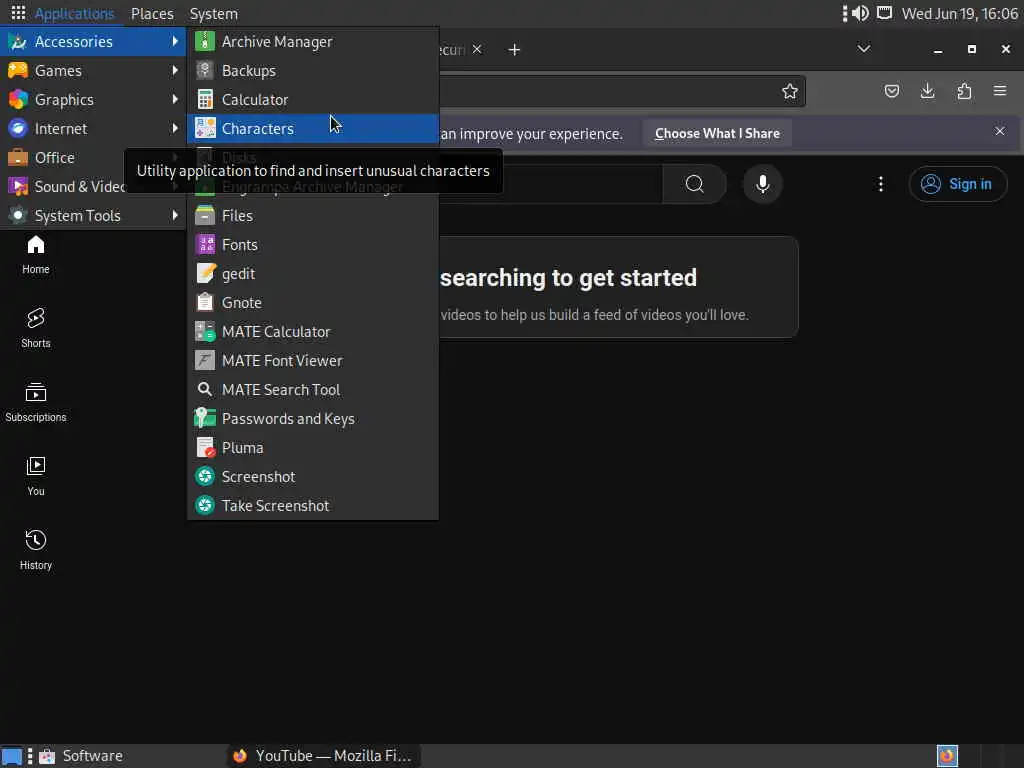Open Calculator from the menu
1024x768 pixels.
313,99
